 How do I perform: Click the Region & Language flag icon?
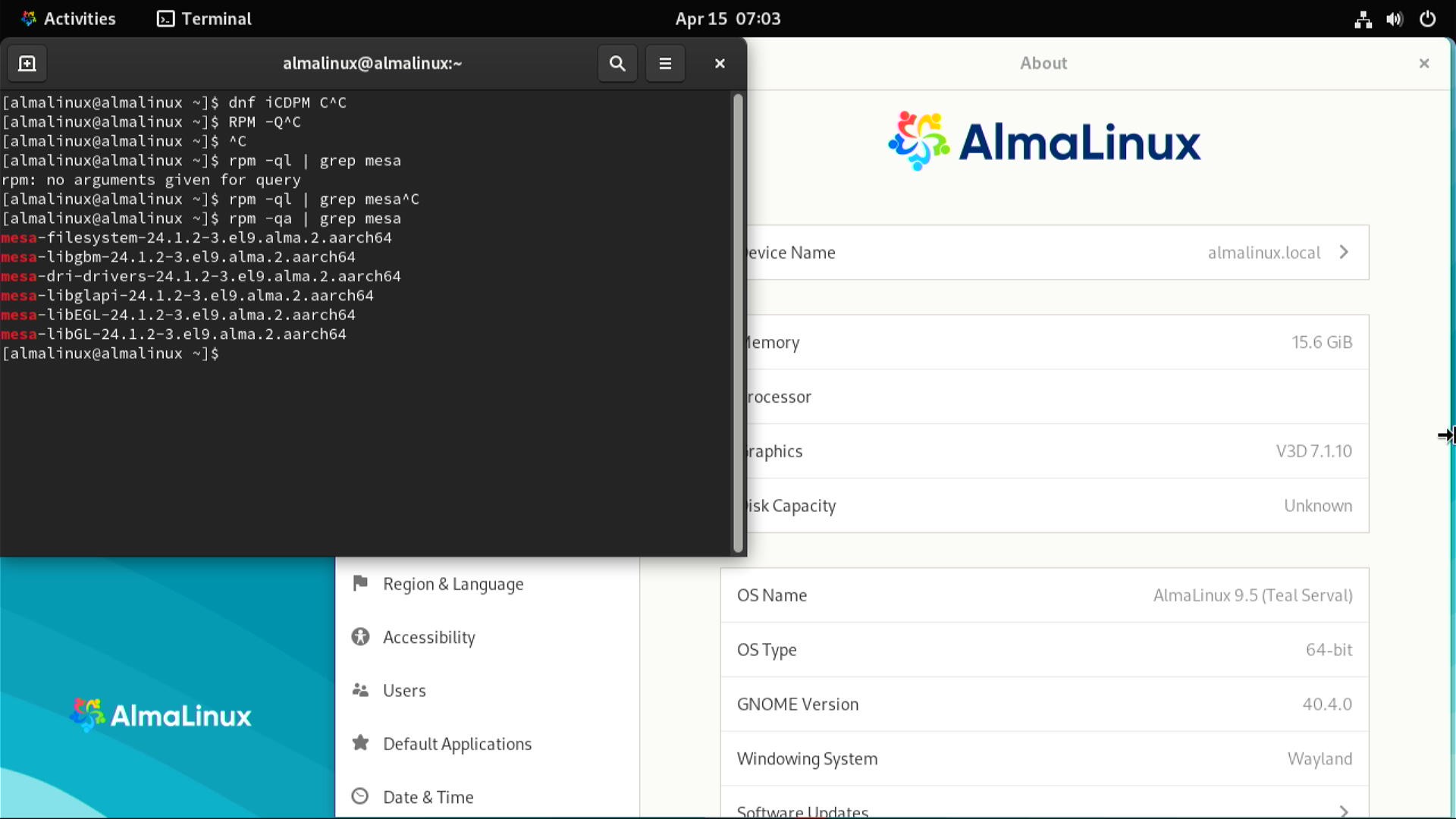(x=360, y=583)
